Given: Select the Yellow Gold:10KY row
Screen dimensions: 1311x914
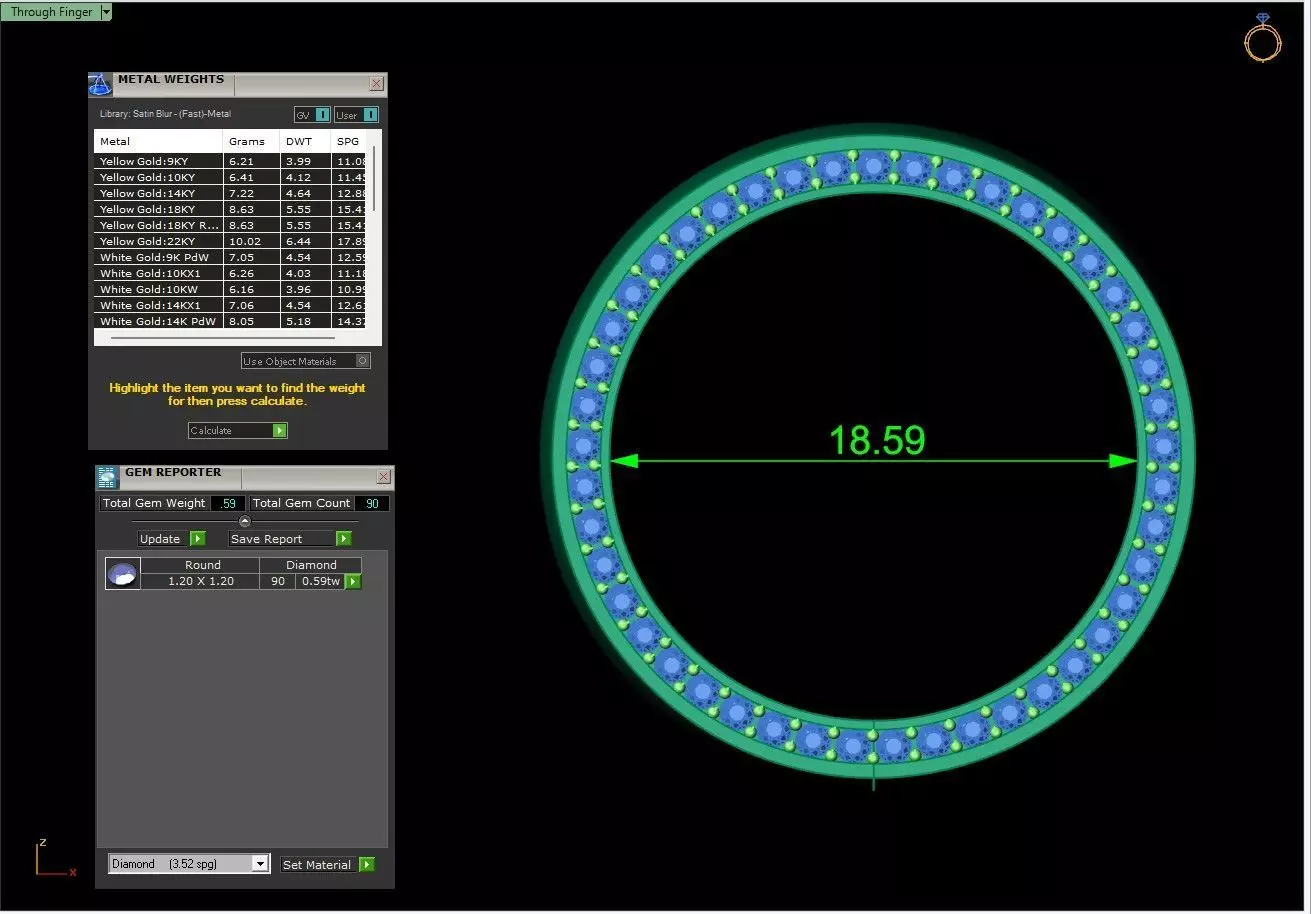Looking at the screenshot, I should [x=231, y=177].
